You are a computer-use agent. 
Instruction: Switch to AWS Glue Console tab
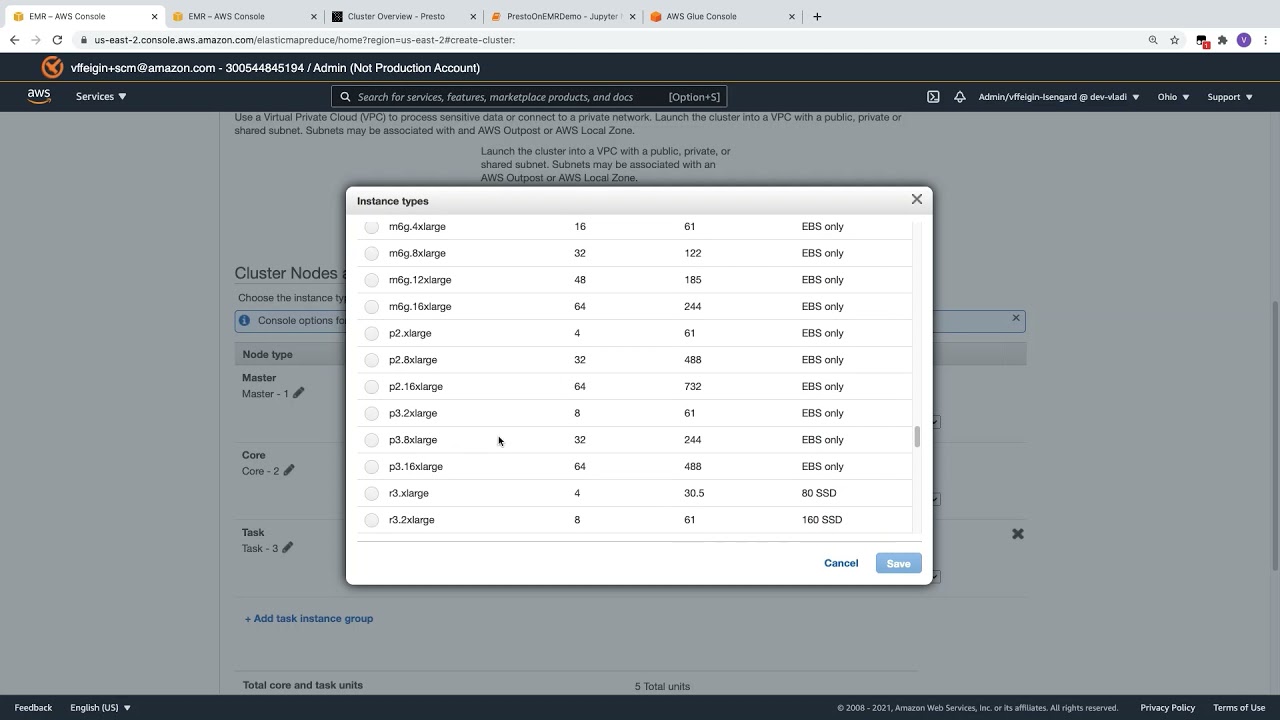coord(722,16)
